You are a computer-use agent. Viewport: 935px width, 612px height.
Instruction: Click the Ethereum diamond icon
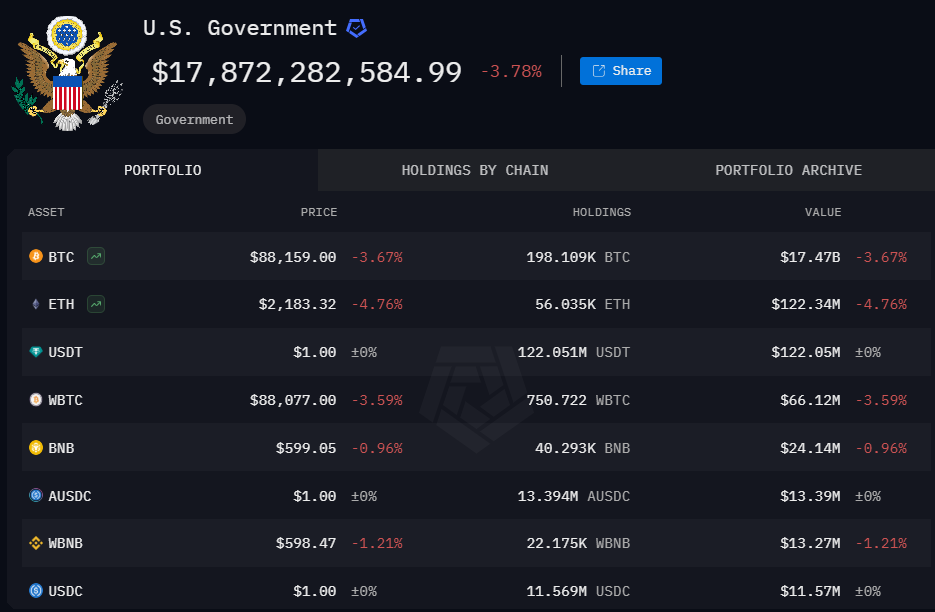(x=36, y=304)
